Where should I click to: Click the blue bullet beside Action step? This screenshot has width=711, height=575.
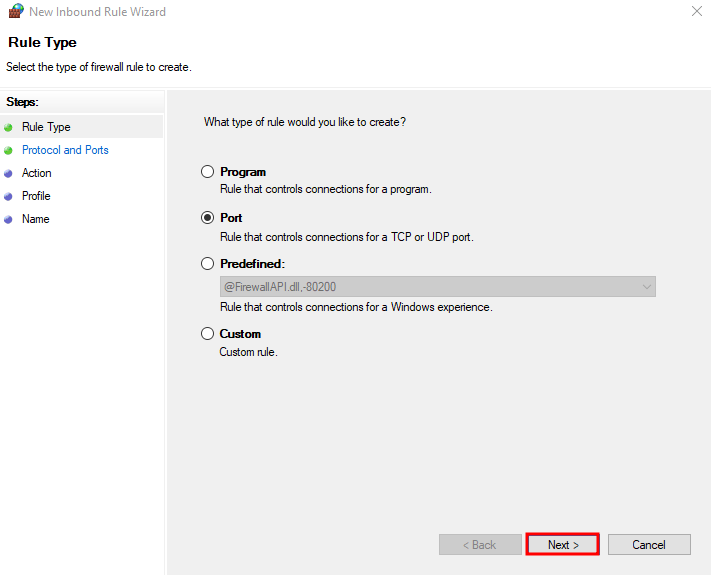[x=9, y=173]
